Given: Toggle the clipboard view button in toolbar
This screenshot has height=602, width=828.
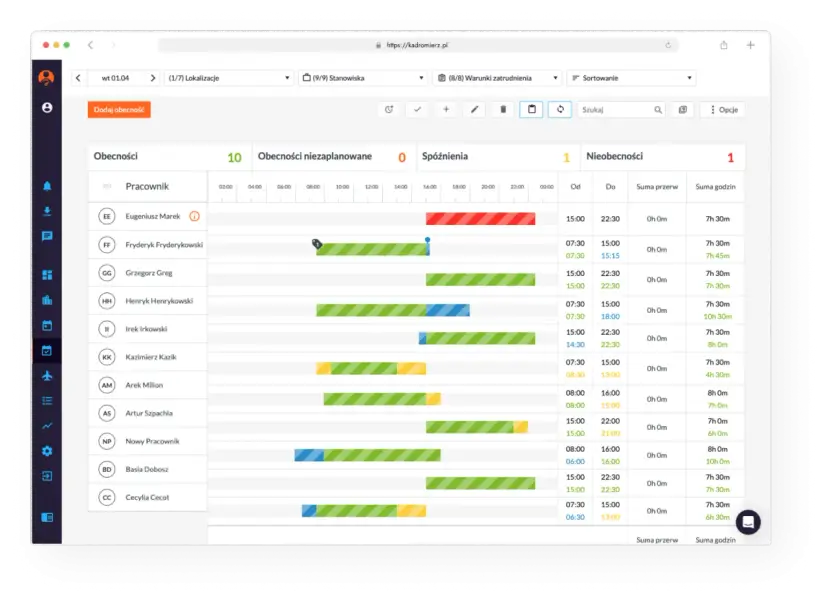Looking at the screenshot, I should click(x=531, y=109).
